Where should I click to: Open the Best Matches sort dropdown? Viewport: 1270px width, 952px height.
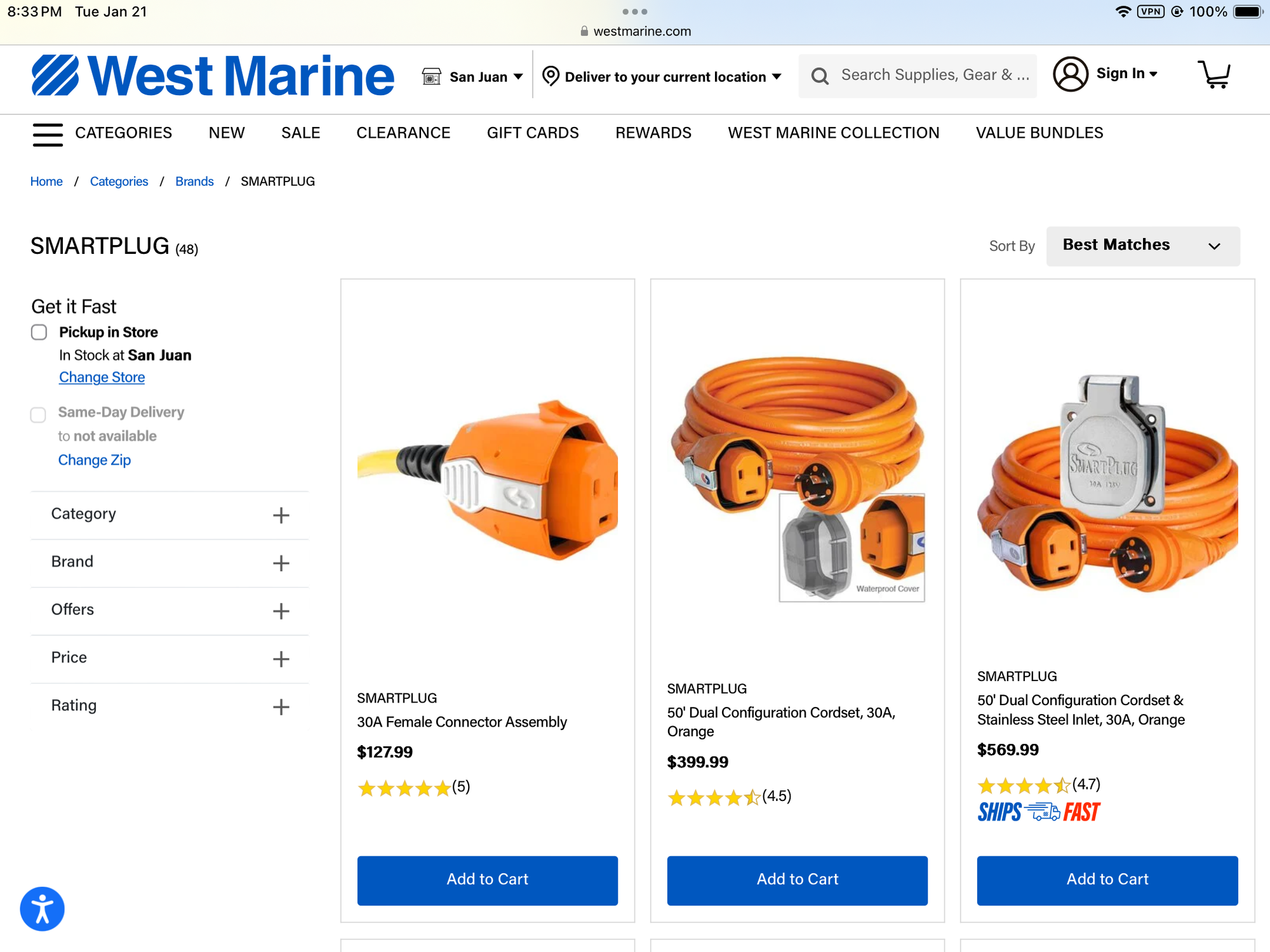pyautogui.click(x=1142, y=246)
